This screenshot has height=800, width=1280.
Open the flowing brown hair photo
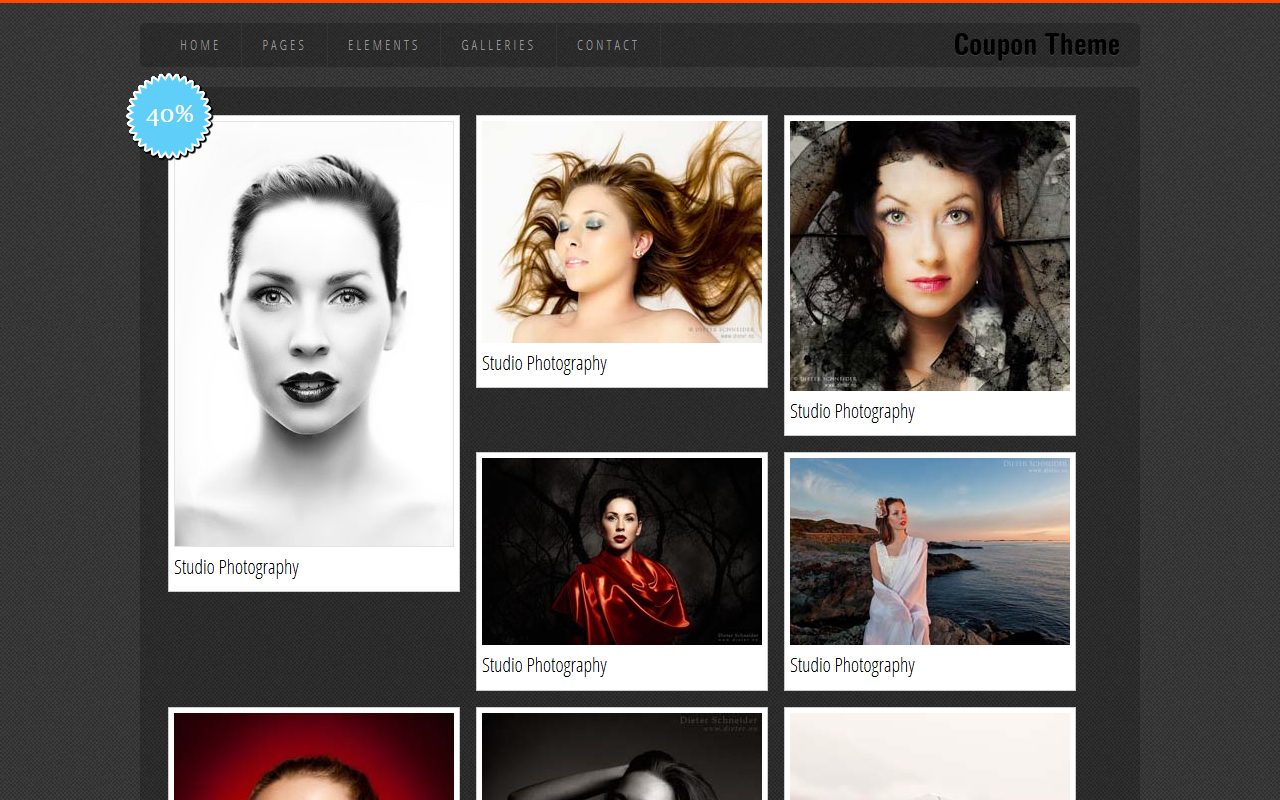coord(622,232)
